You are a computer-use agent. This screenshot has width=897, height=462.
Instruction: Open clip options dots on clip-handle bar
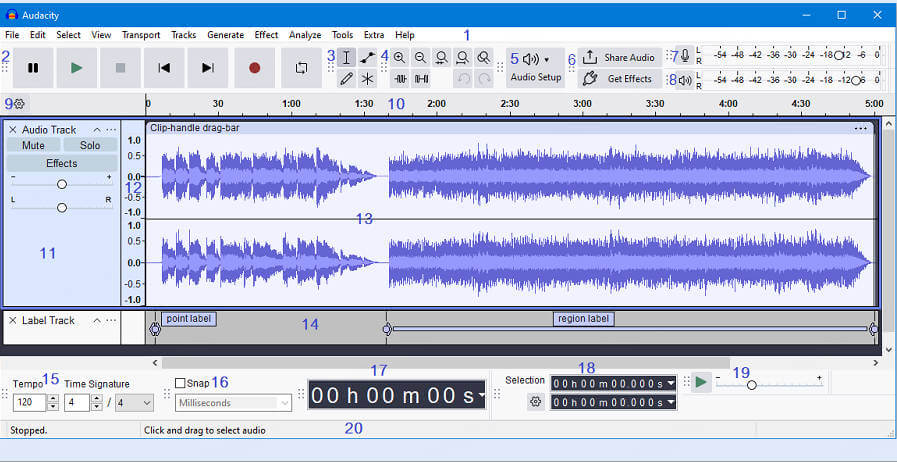(860, 129)
